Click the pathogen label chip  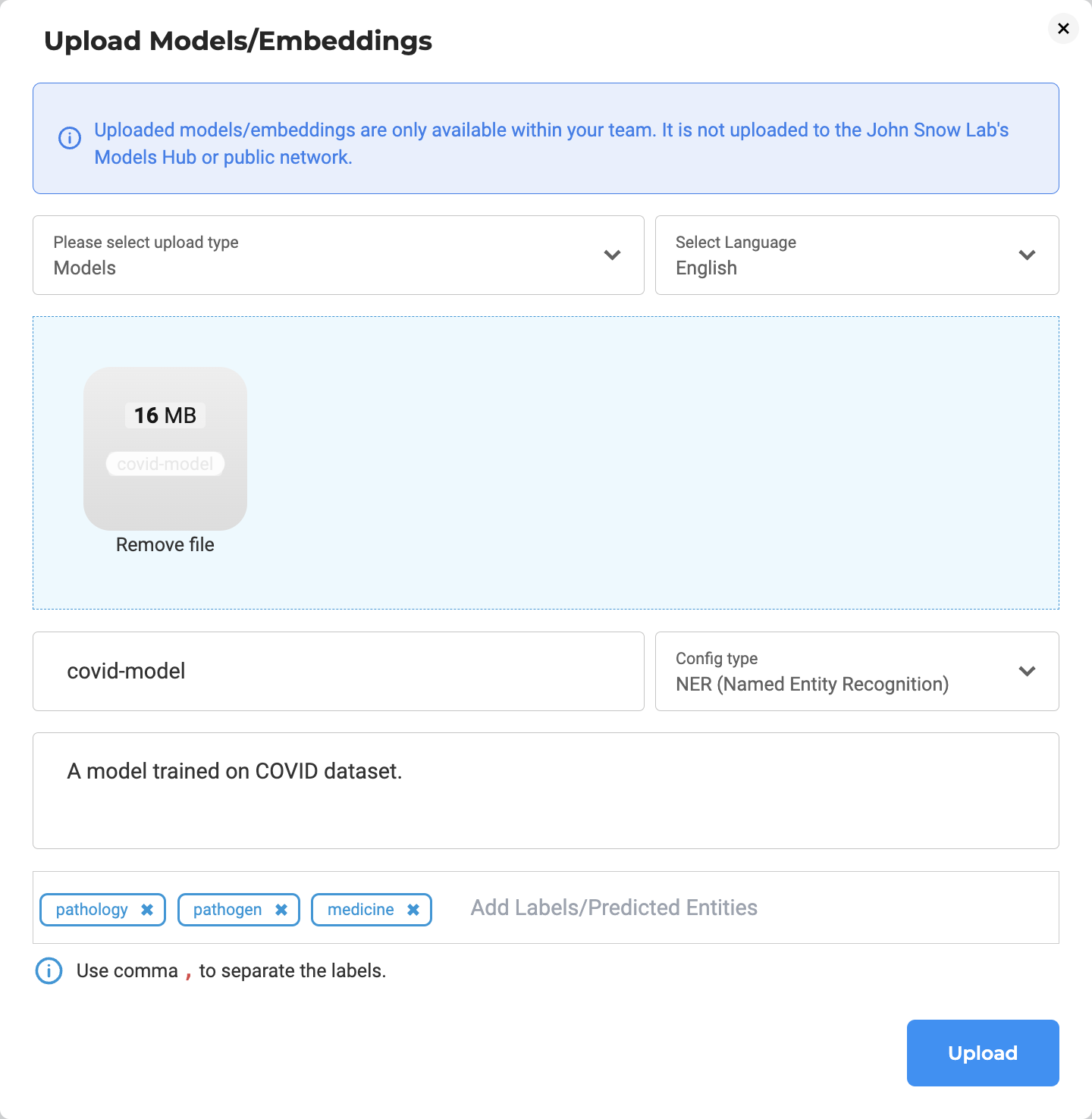click(227, 910)
